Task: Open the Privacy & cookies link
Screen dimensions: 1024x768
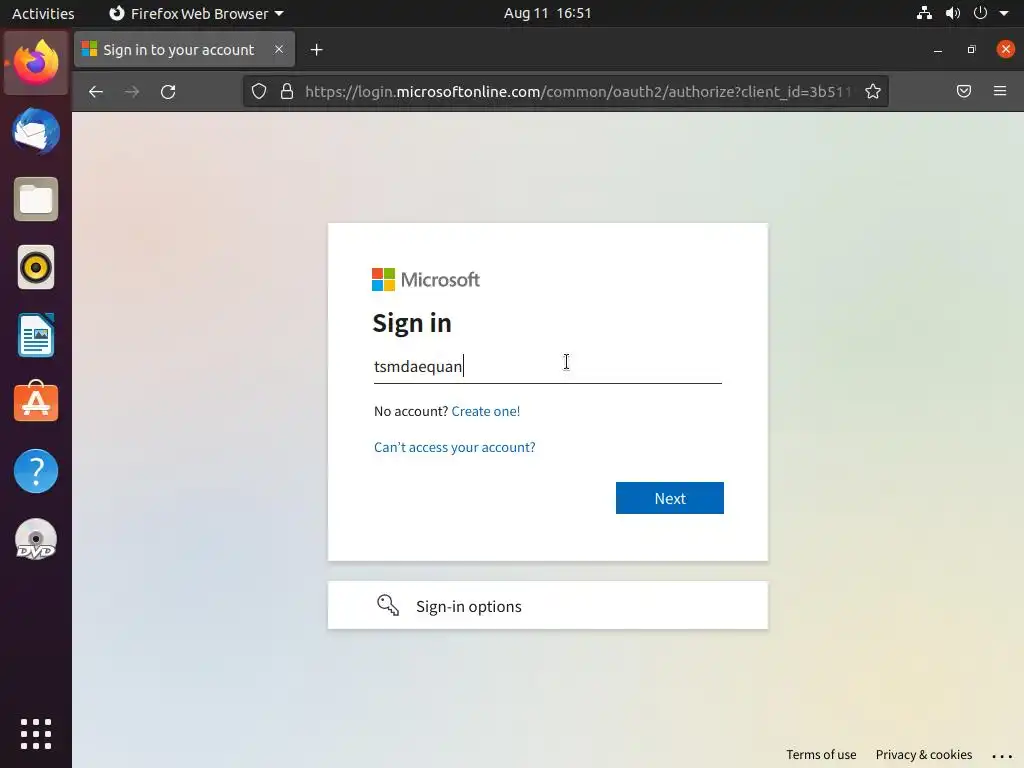Action: tap(923, 754)
